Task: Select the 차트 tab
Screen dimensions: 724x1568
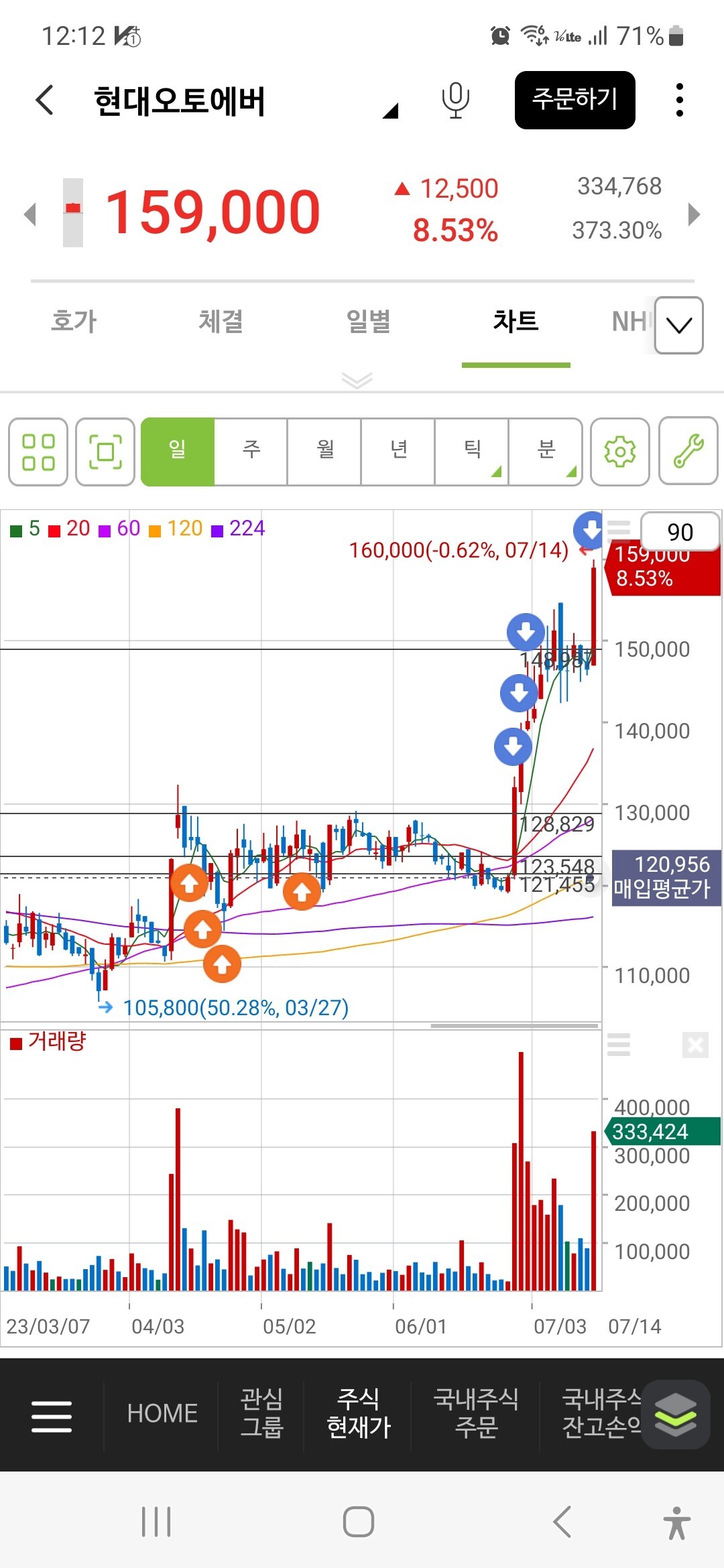Action: [516, 321]
